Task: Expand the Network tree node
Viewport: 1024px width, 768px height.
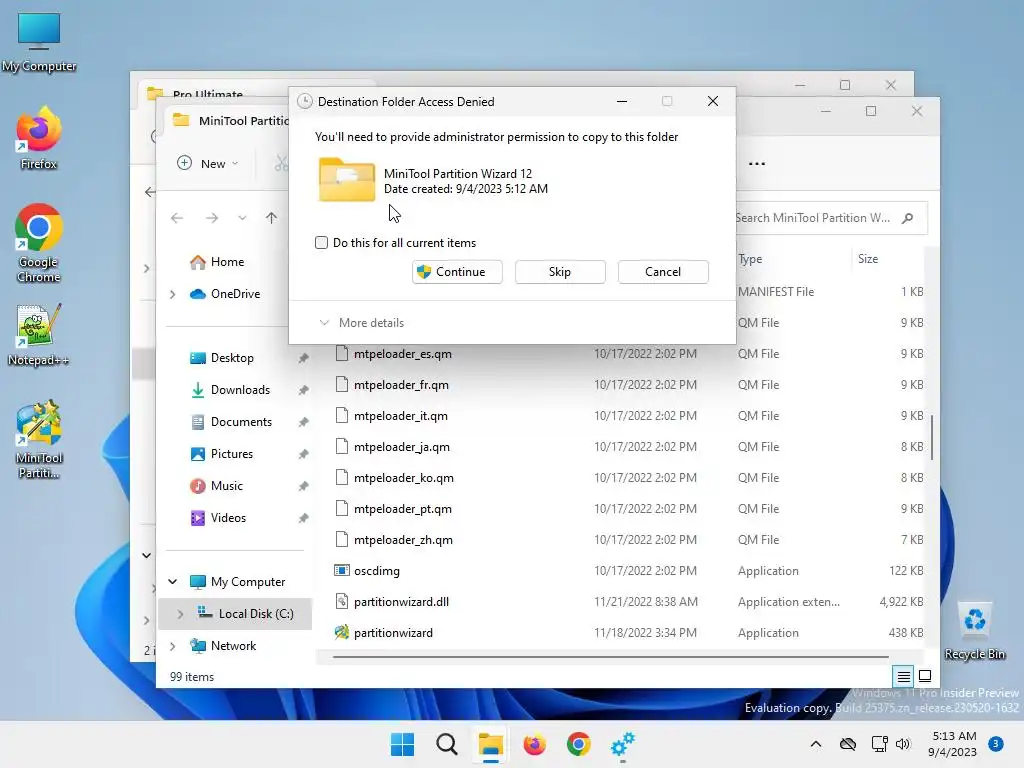Action: click(172, 646)
